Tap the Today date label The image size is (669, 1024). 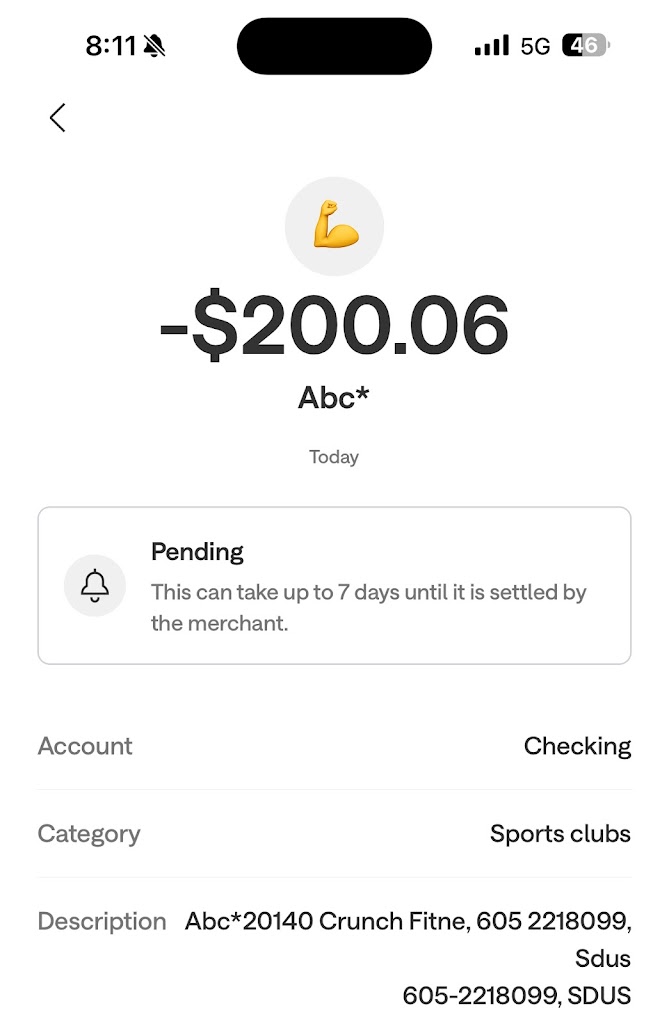(334, 457)
